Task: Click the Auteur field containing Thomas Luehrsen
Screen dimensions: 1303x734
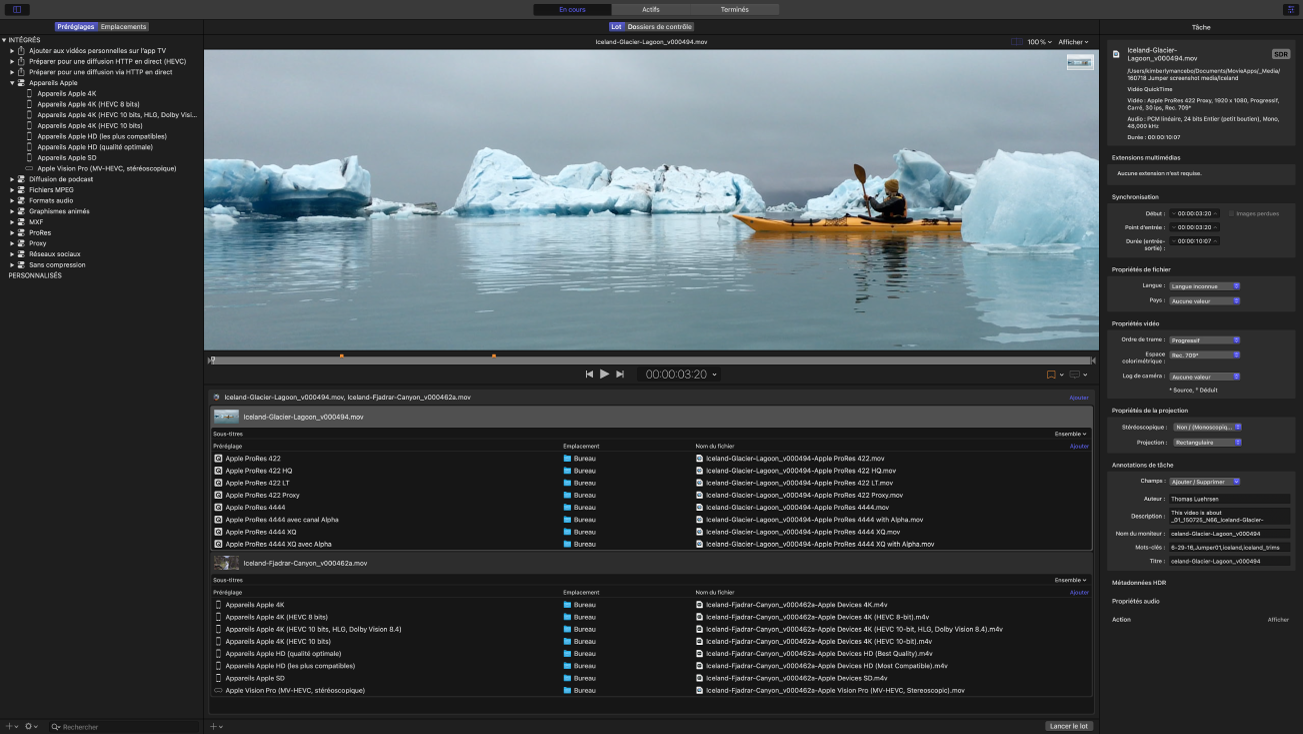Action: 1230,498
